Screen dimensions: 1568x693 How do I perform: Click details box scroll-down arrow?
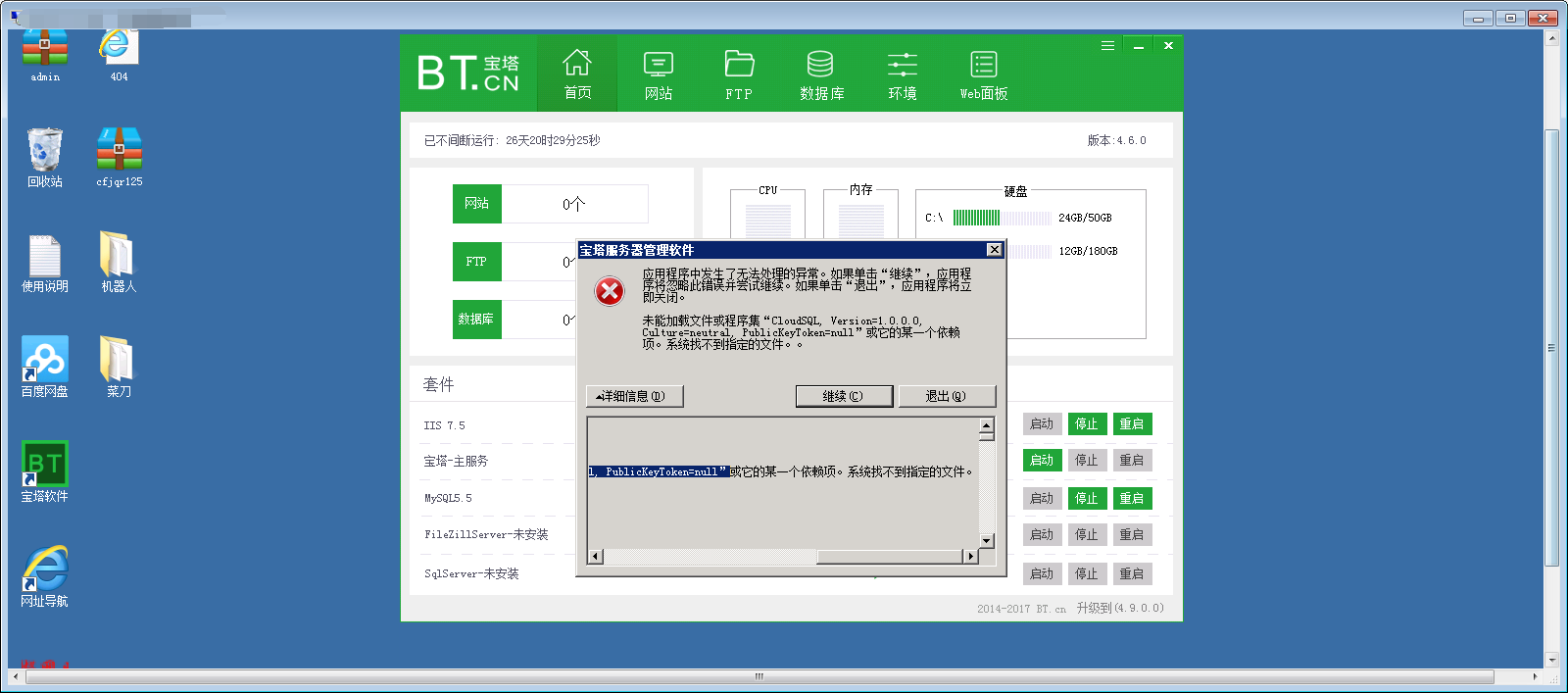point(987,541)
